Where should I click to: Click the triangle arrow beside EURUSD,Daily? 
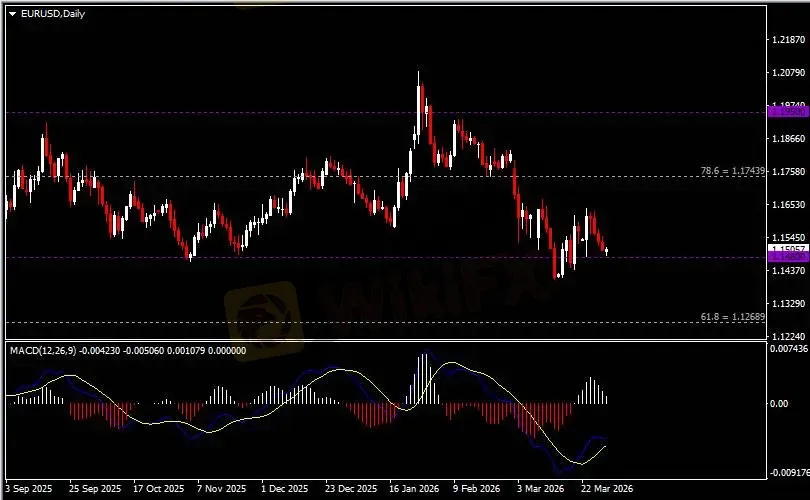coord(12,12)
